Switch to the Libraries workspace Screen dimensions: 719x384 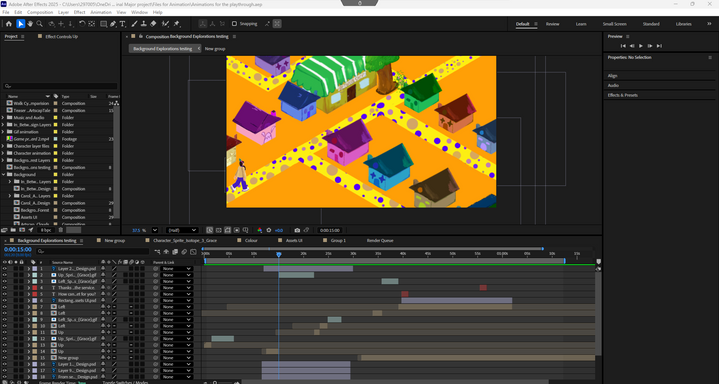click(x=683, y=24)
